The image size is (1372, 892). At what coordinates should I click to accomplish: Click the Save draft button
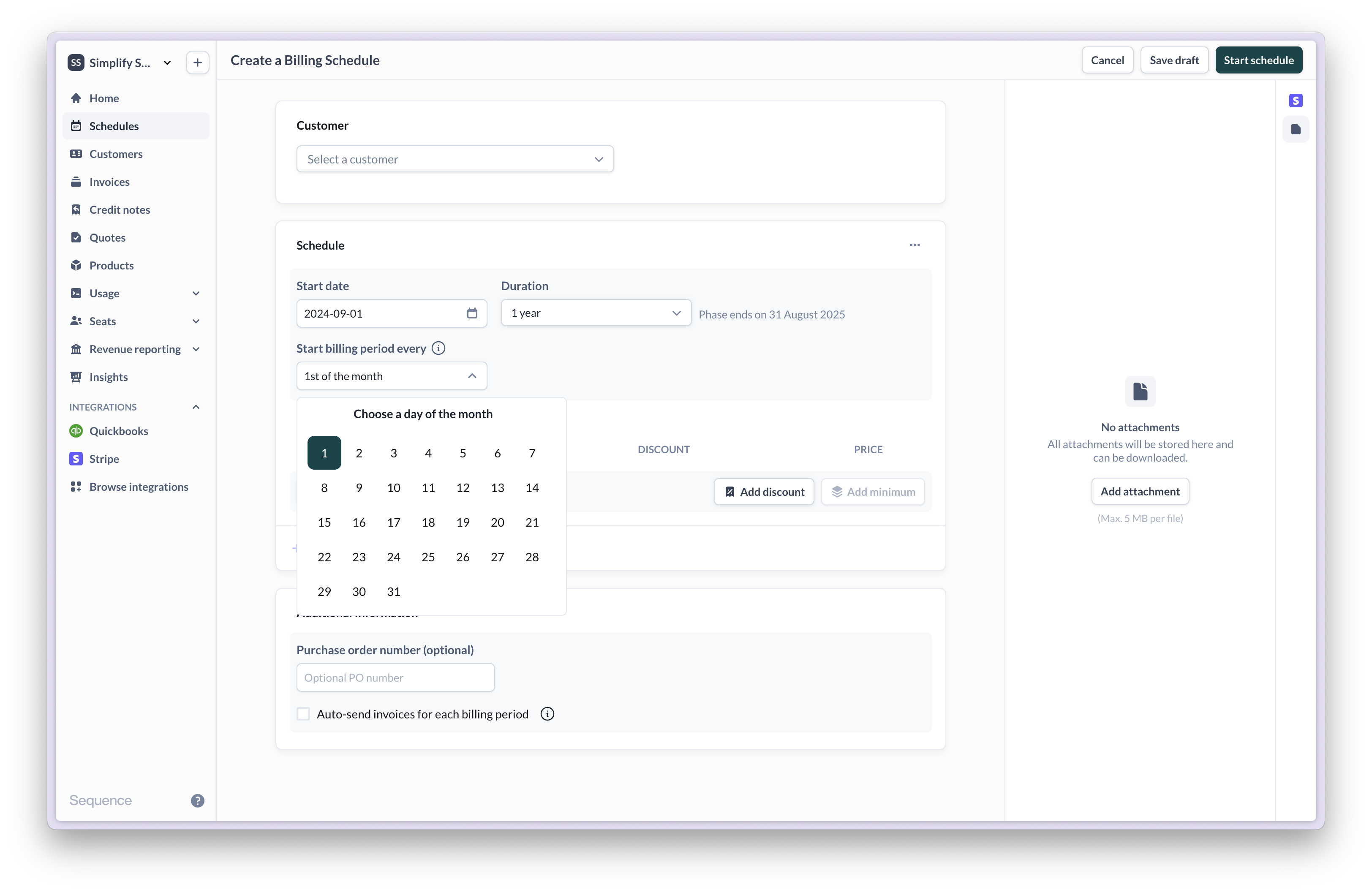1174,60
